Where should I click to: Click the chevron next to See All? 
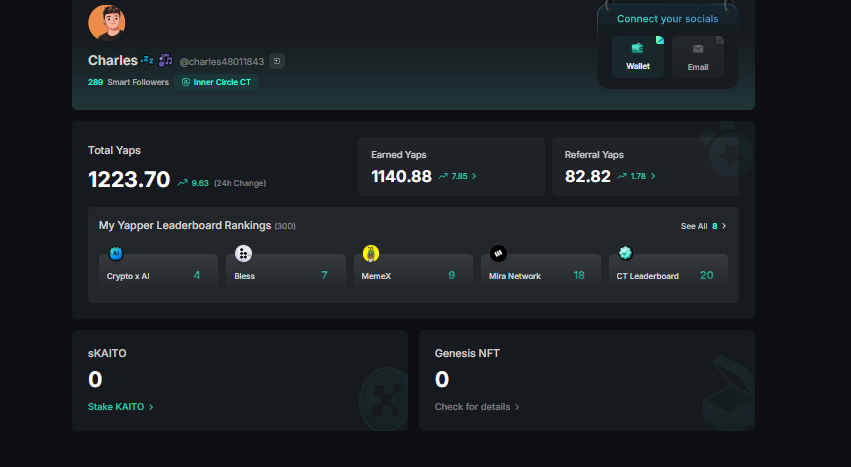pos(723,226)
